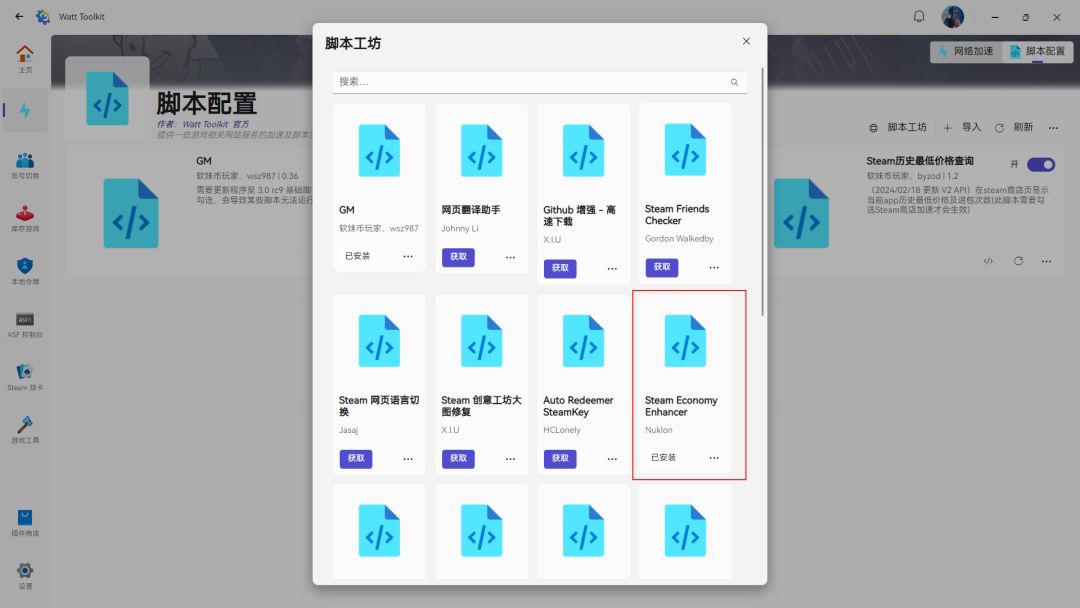Click the dialog vertical scrollbar
Viewport: 1080px width, 608px height.
pos(762,191)
